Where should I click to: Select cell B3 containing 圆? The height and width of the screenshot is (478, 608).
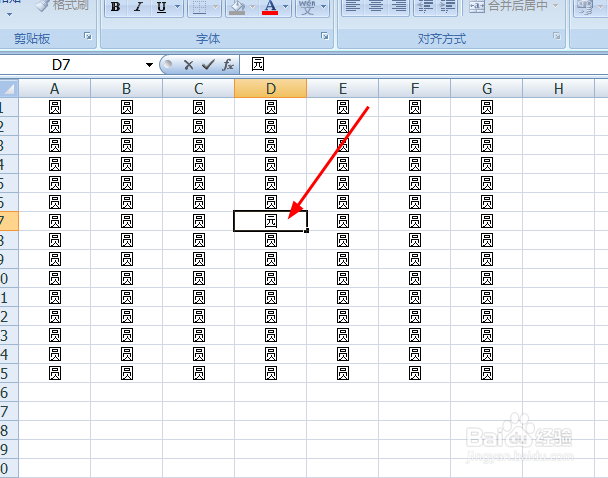tap(126, 145)
